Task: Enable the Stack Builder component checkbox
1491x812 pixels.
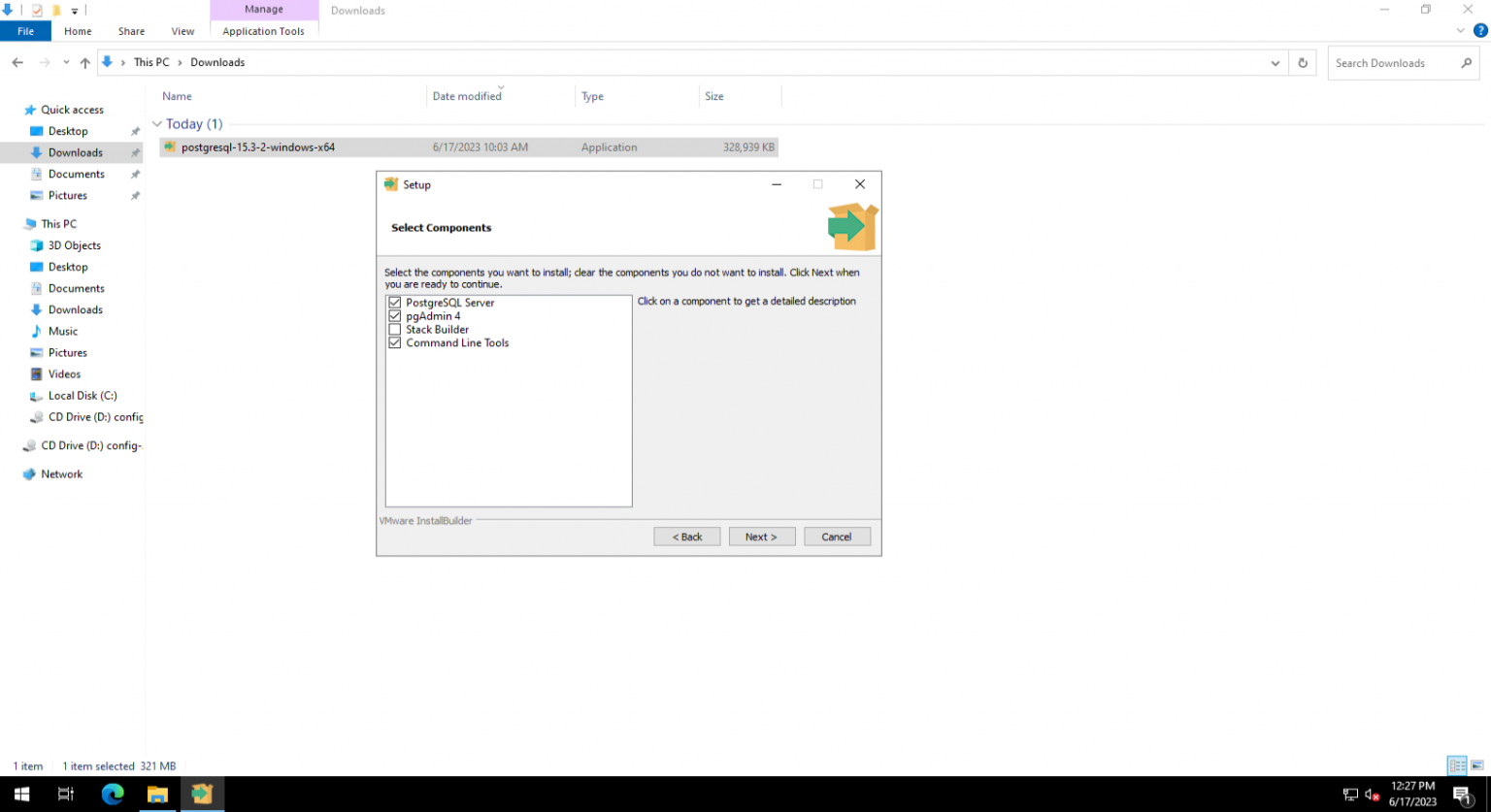Action: (x=395, y=330)
